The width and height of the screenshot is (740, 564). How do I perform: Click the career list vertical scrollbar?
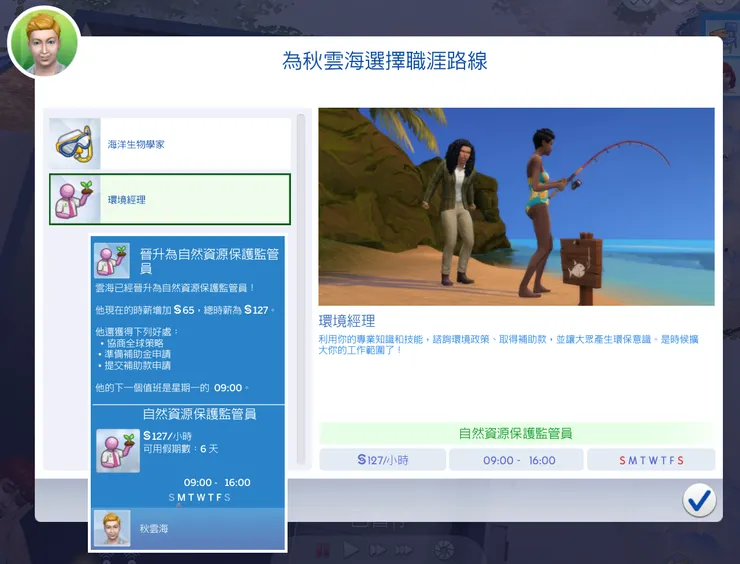click(301, 289)
